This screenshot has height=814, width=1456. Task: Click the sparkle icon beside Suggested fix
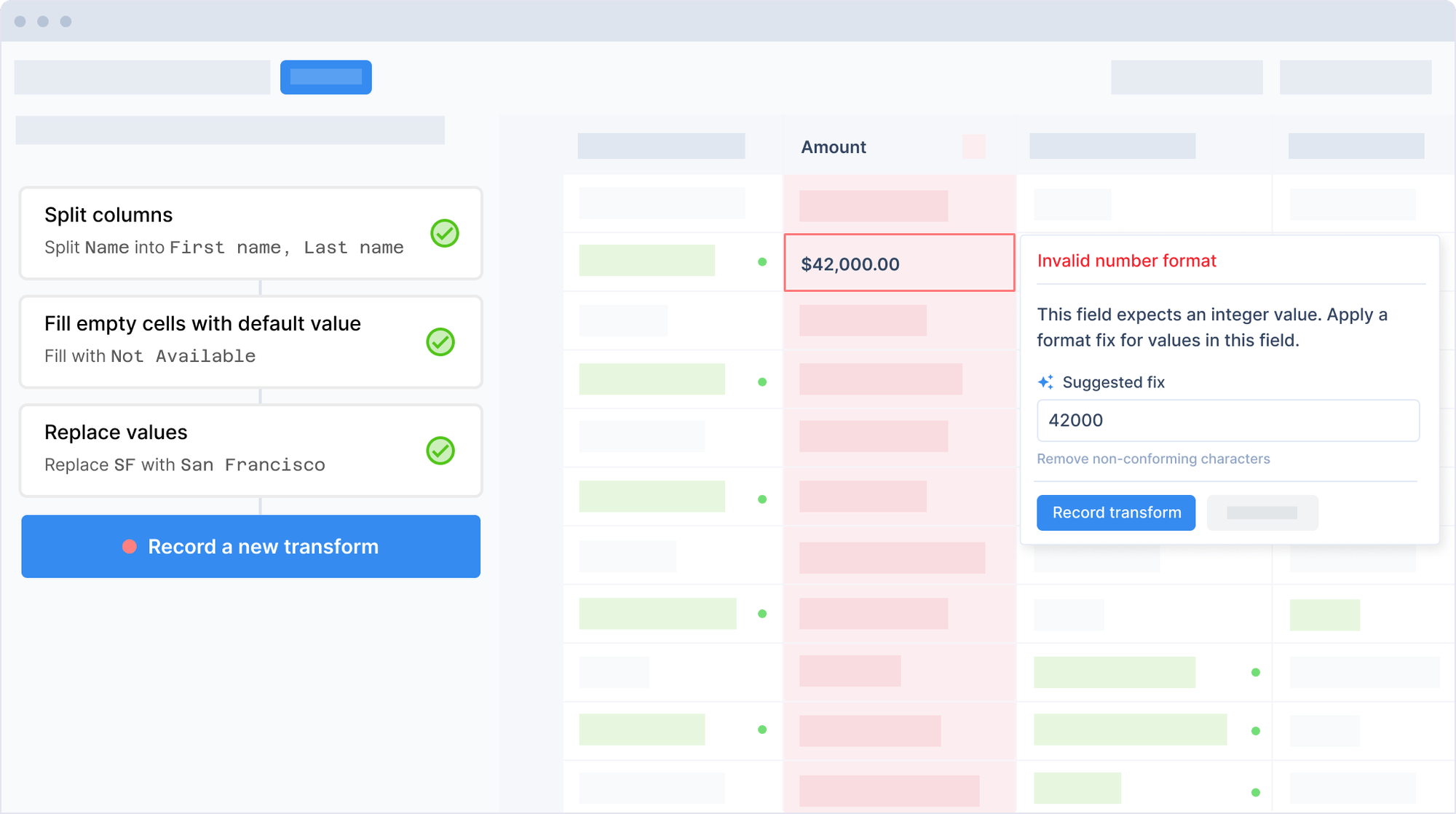pyautogui.click(x=1046, y=381)
